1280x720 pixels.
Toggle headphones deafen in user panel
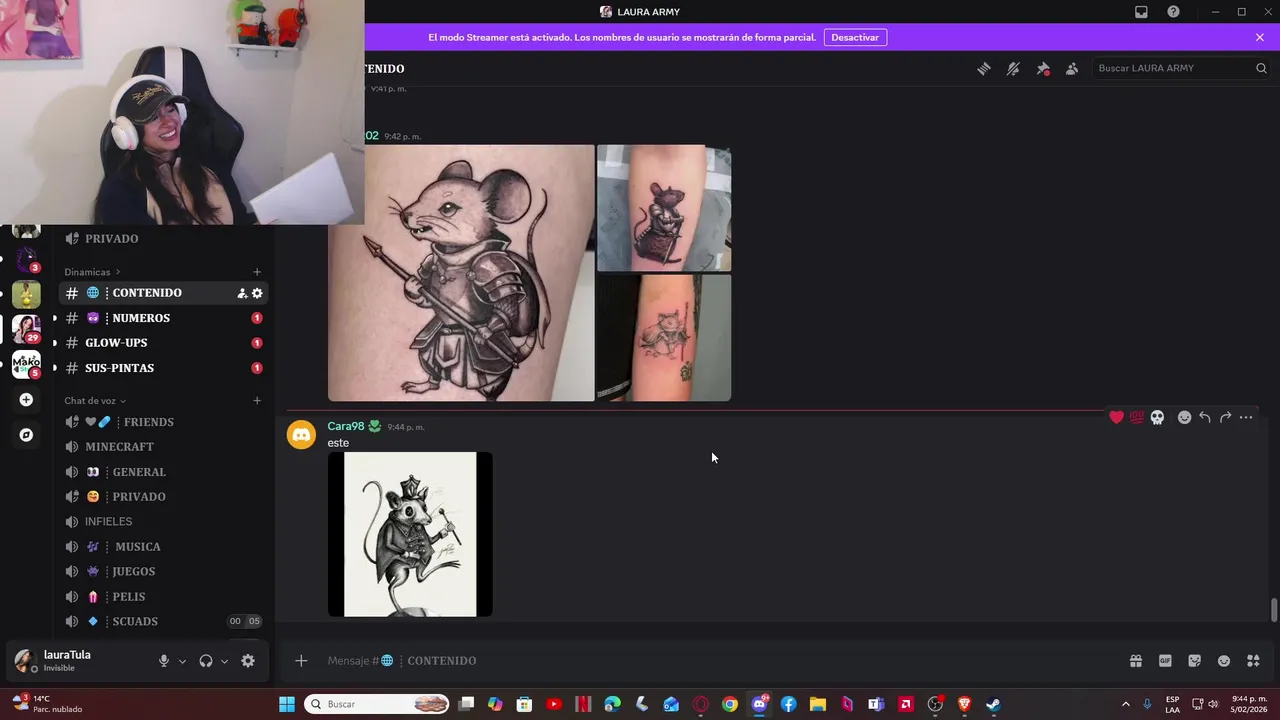[x=206, y=661]
